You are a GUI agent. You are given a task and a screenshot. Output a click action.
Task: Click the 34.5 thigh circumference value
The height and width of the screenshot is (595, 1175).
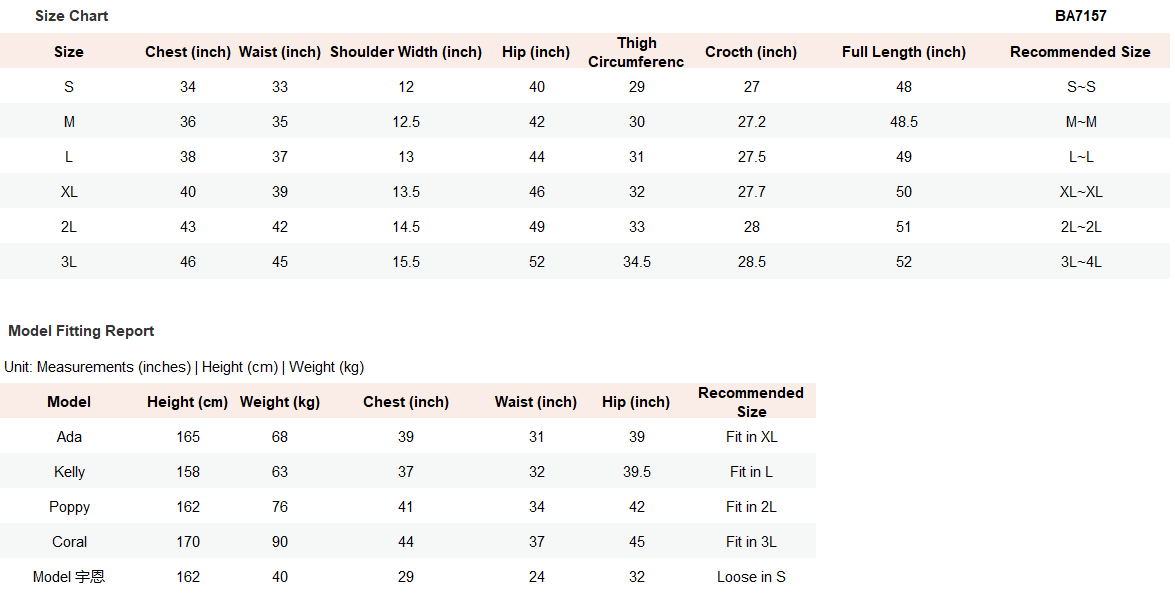(637, 262)
